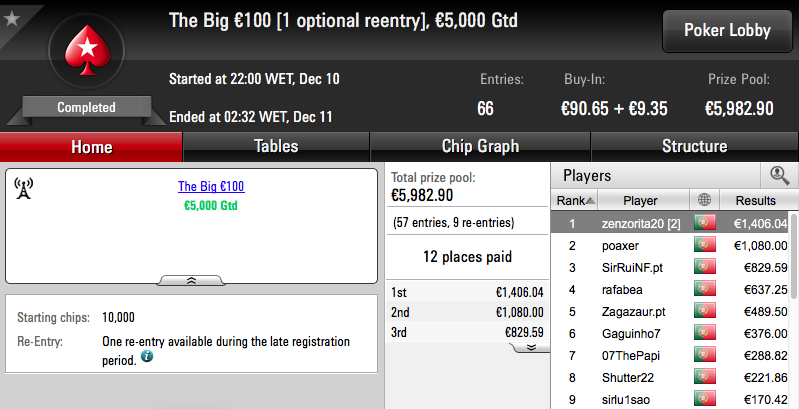The width and height of the screenshot is (799, 409).
Task: Click the favorite star icon in corner
Action: pyautogui.click(x=12, y=19)
